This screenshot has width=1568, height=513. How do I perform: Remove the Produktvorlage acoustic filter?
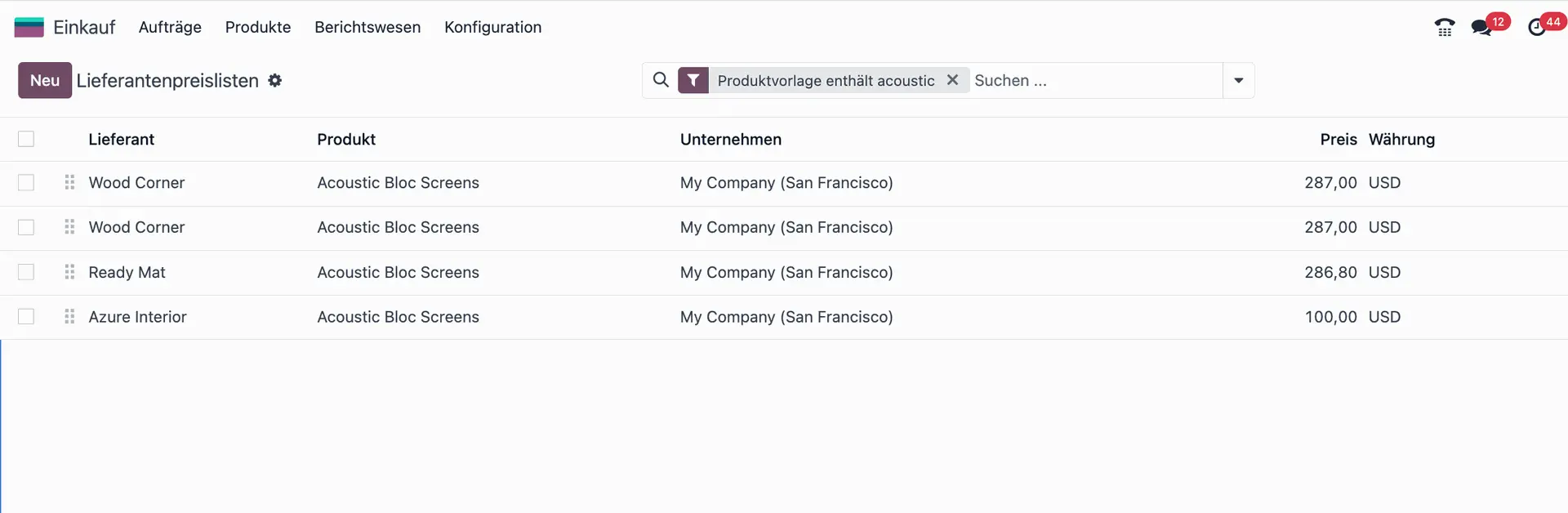tap(952, 80)
